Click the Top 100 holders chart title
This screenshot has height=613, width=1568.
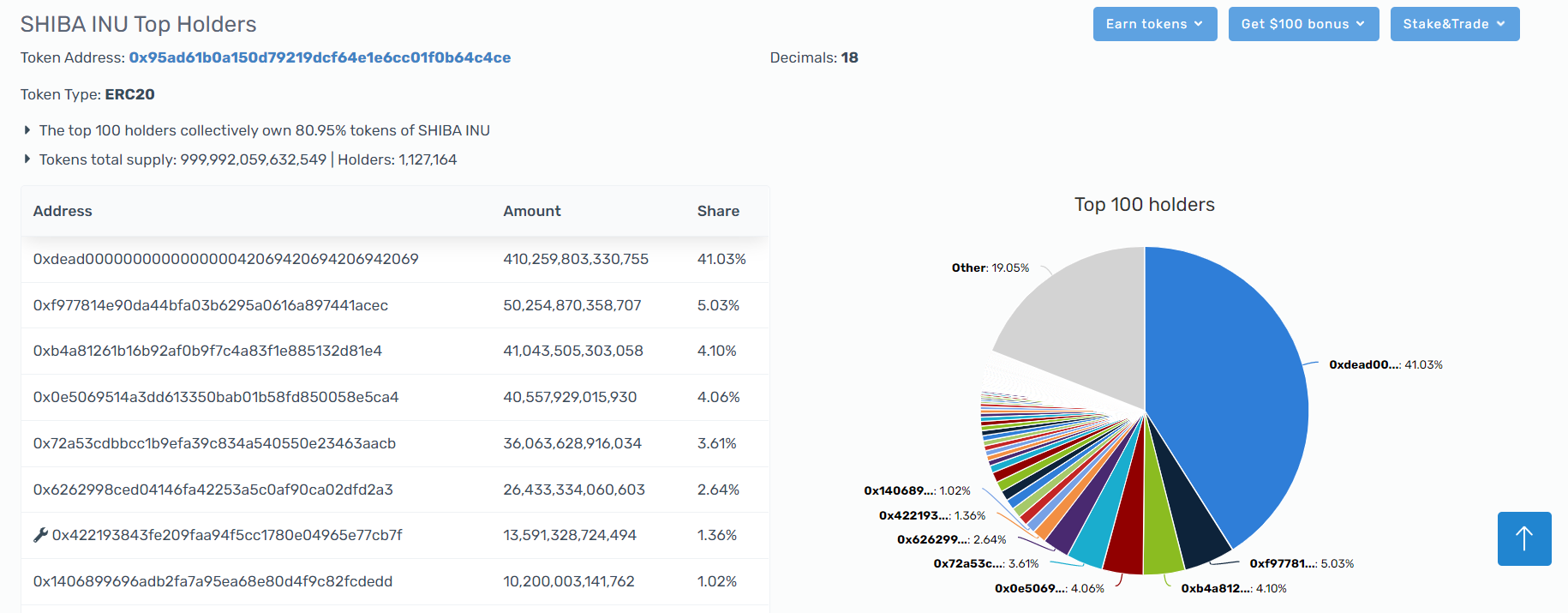tap(1145, 204)
